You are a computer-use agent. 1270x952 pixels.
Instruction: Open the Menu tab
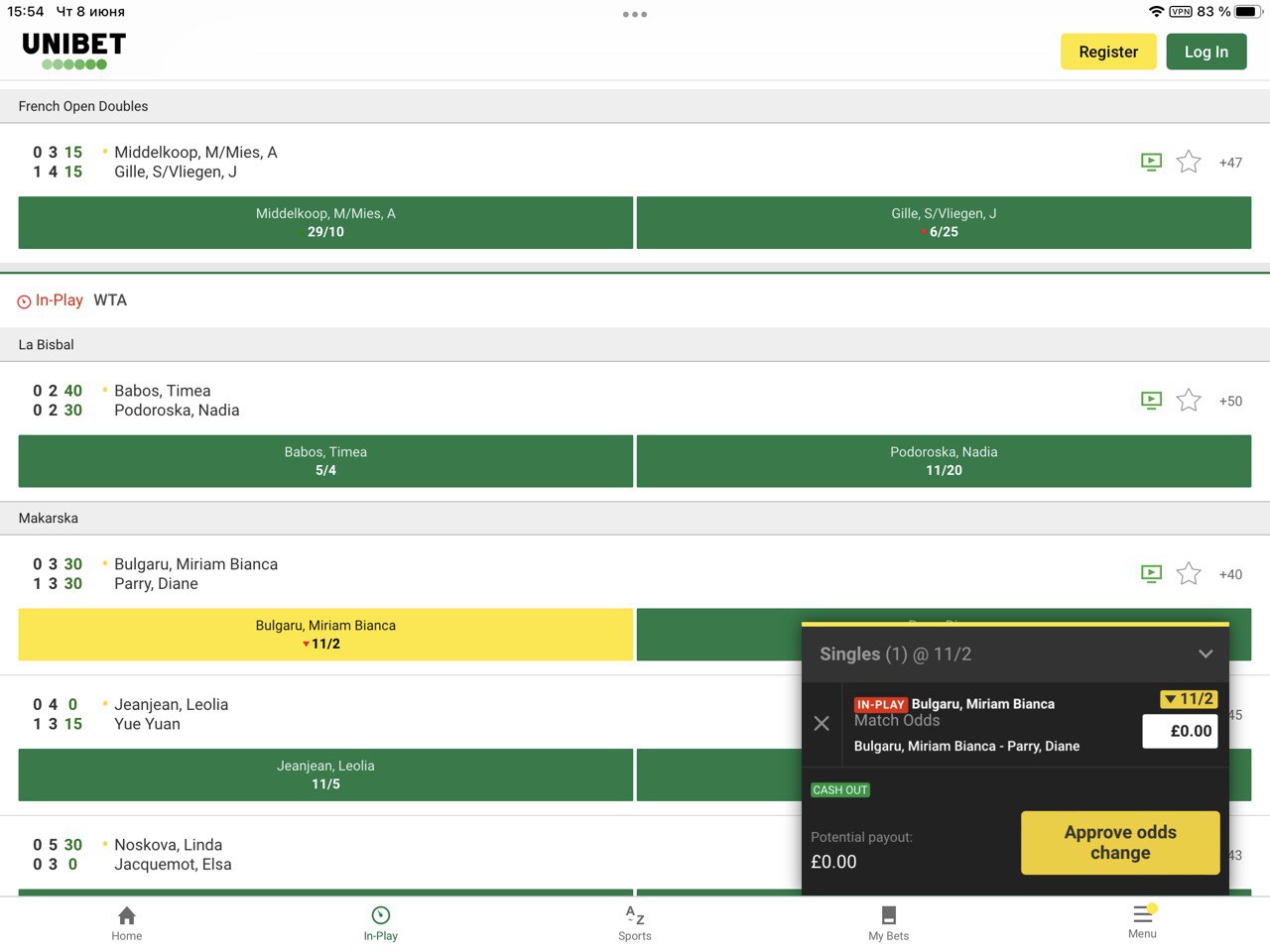pos(1143,922)
